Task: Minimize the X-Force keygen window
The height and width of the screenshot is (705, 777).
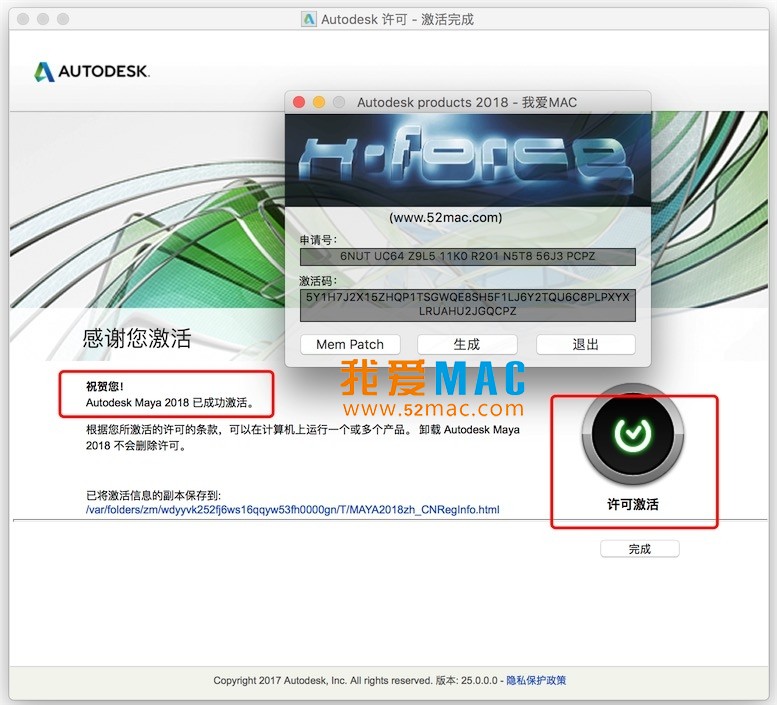Action: coord(319,102)
